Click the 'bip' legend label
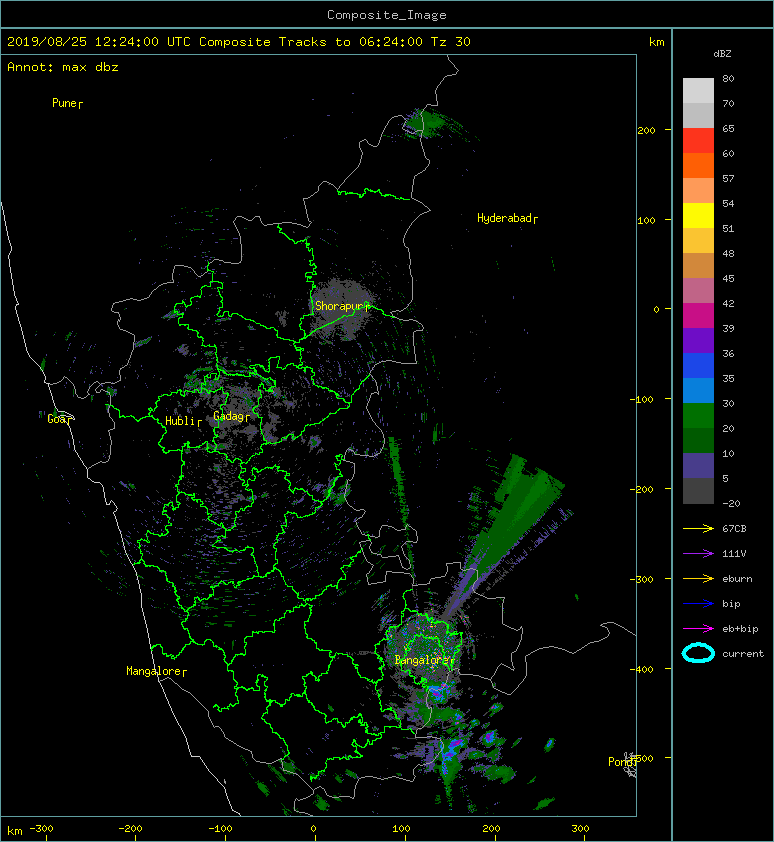 (731, 604)
